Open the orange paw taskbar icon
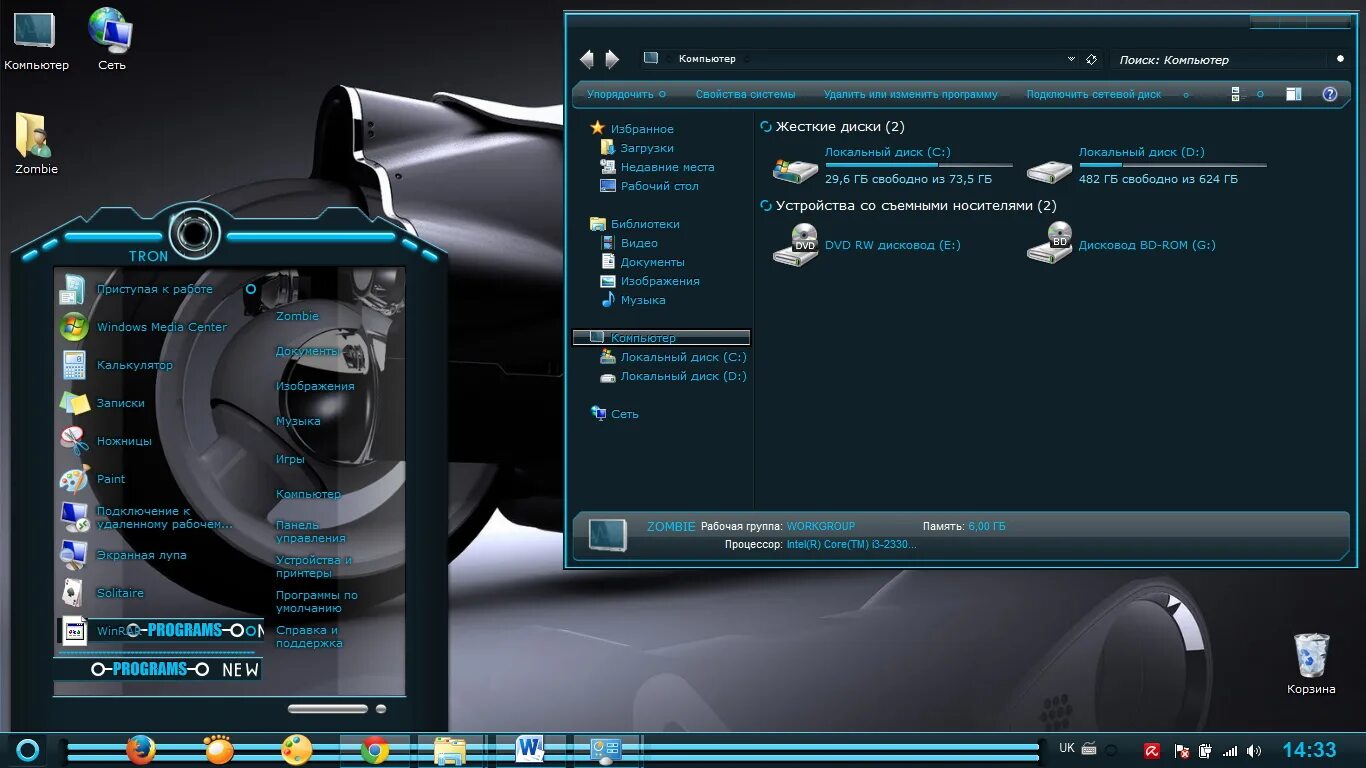The height and width of the screenshot is (768, 1366). pyautogui.click(x=219, y=750)
